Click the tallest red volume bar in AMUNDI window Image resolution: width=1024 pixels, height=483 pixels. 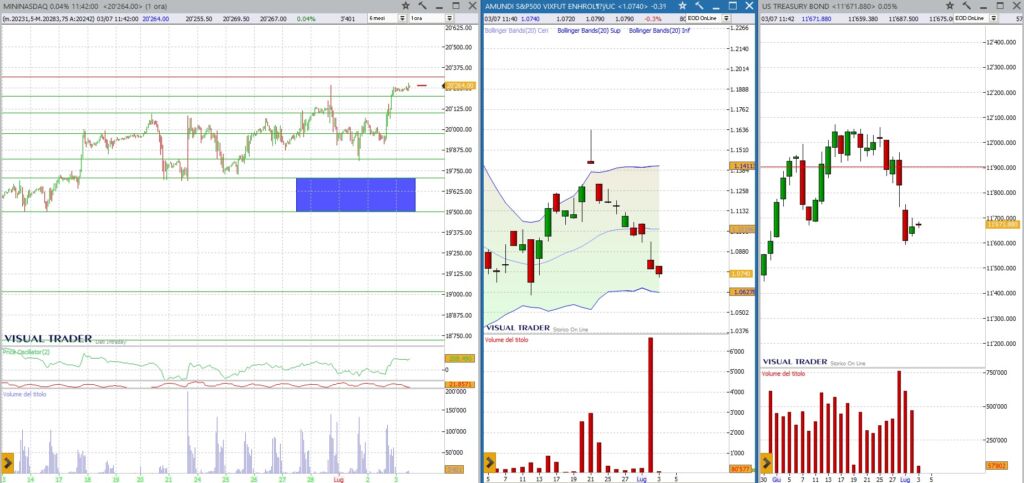coord(650,405)
